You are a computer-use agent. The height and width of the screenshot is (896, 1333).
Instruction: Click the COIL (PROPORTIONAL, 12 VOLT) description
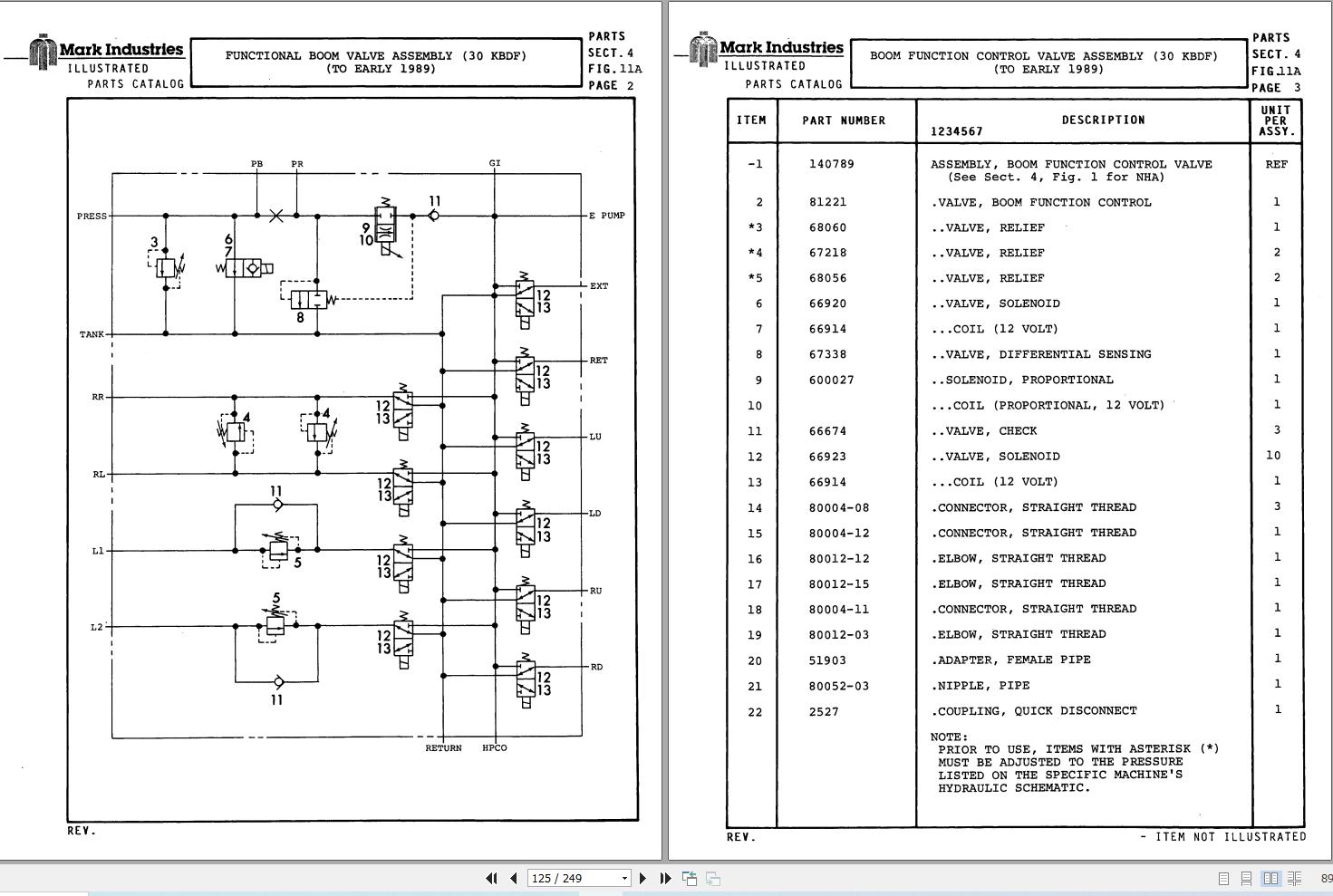[1048, 405]
